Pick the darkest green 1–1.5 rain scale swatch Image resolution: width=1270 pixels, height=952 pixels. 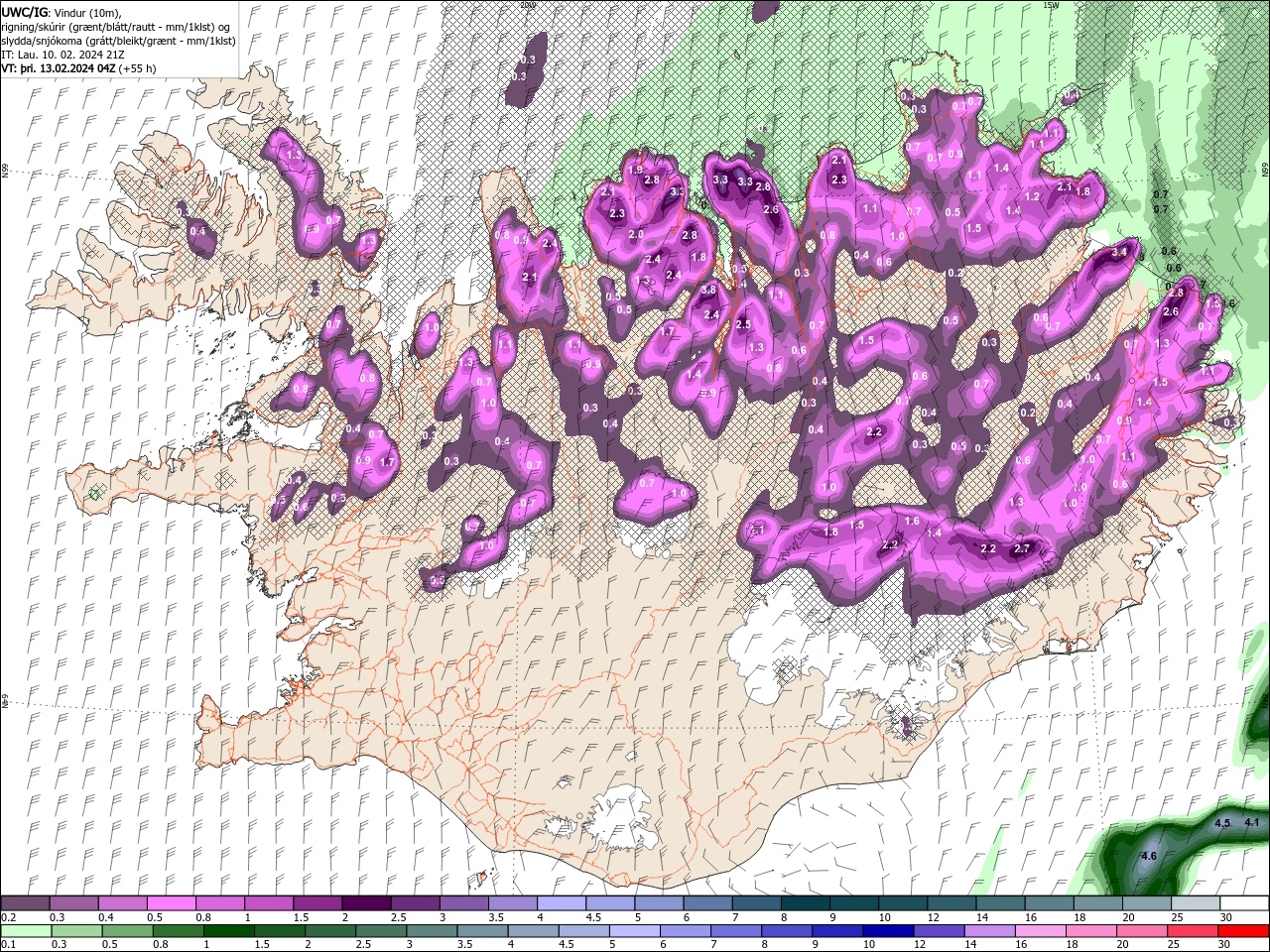[x=230, y=930]
